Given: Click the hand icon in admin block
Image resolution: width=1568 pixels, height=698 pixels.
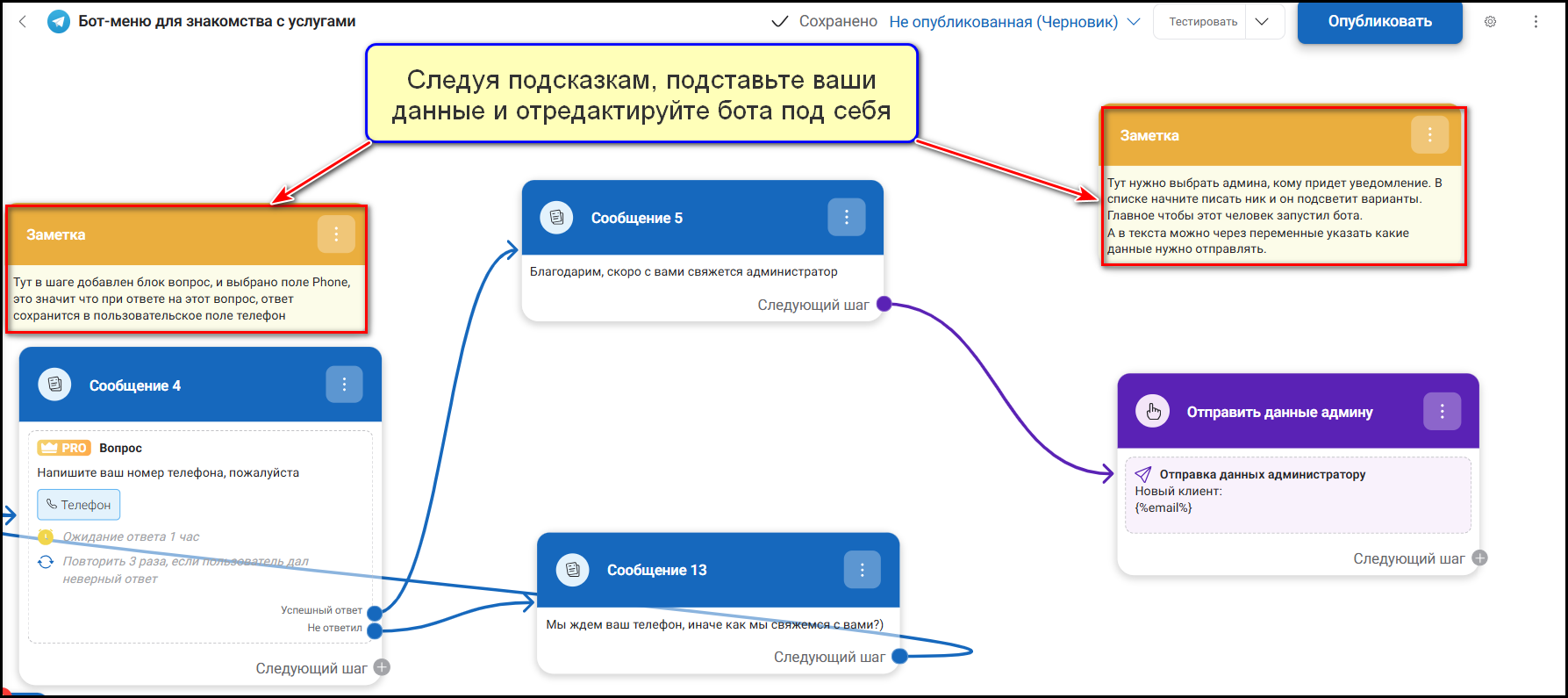Looking at the screenshot, I should [x=1153, y=412].
